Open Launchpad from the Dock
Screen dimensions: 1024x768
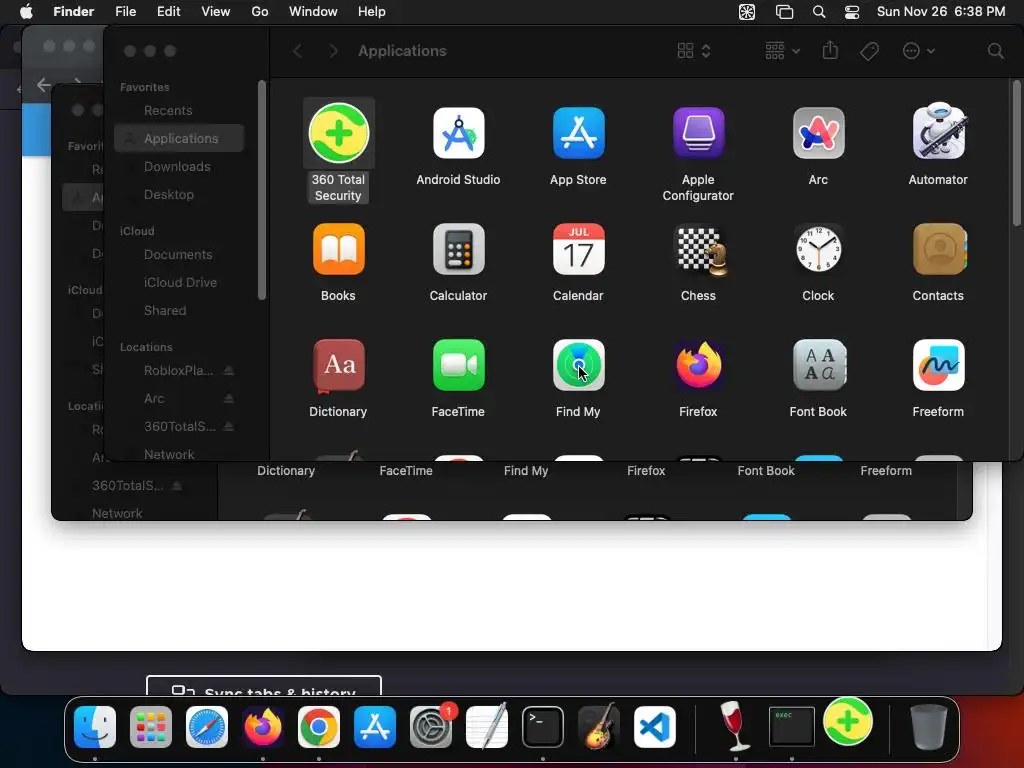pos(151,727)
